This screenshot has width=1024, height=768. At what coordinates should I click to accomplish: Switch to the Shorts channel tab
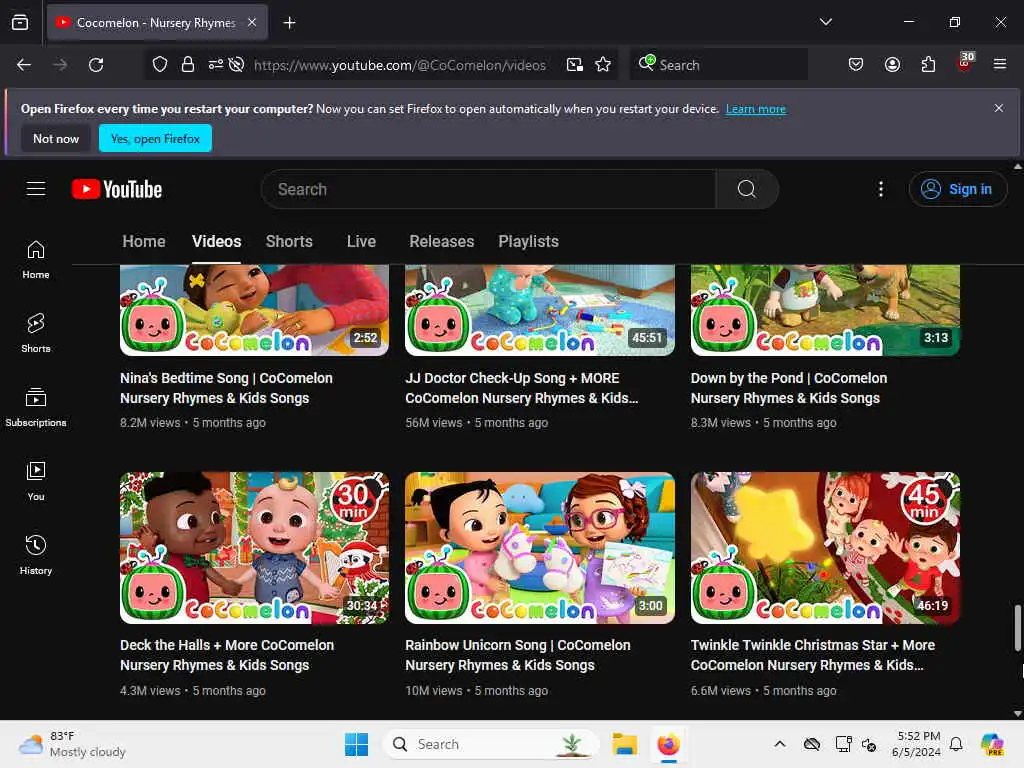coord(289,242)
